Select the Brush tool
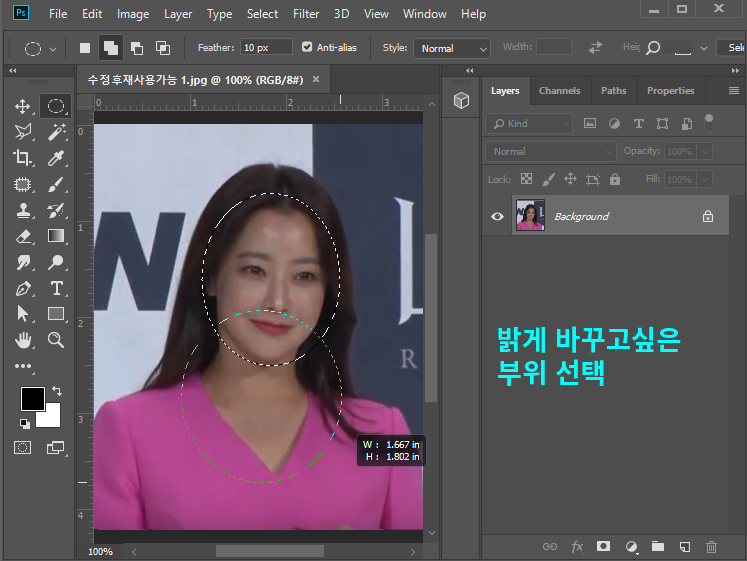The width and height of the screenshot is (747, 561). coord(56,184)
